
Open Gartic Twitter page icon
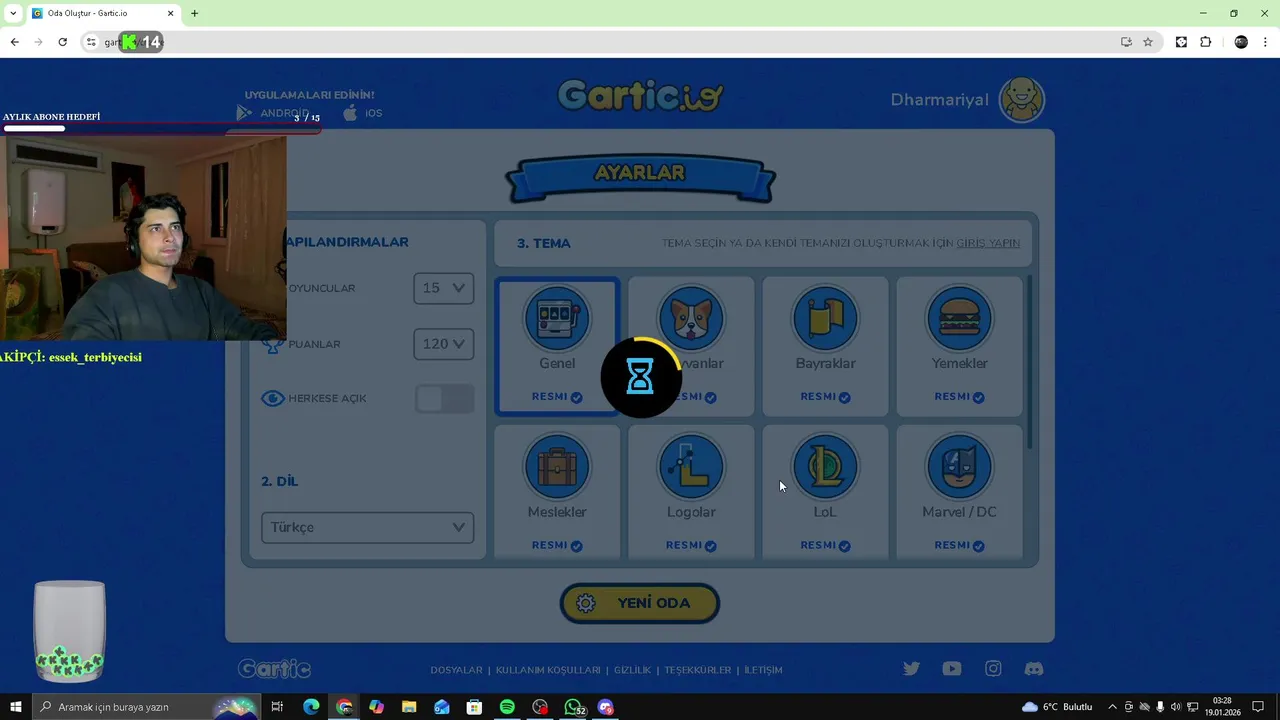pyautogui.click(x=911, y=669)
